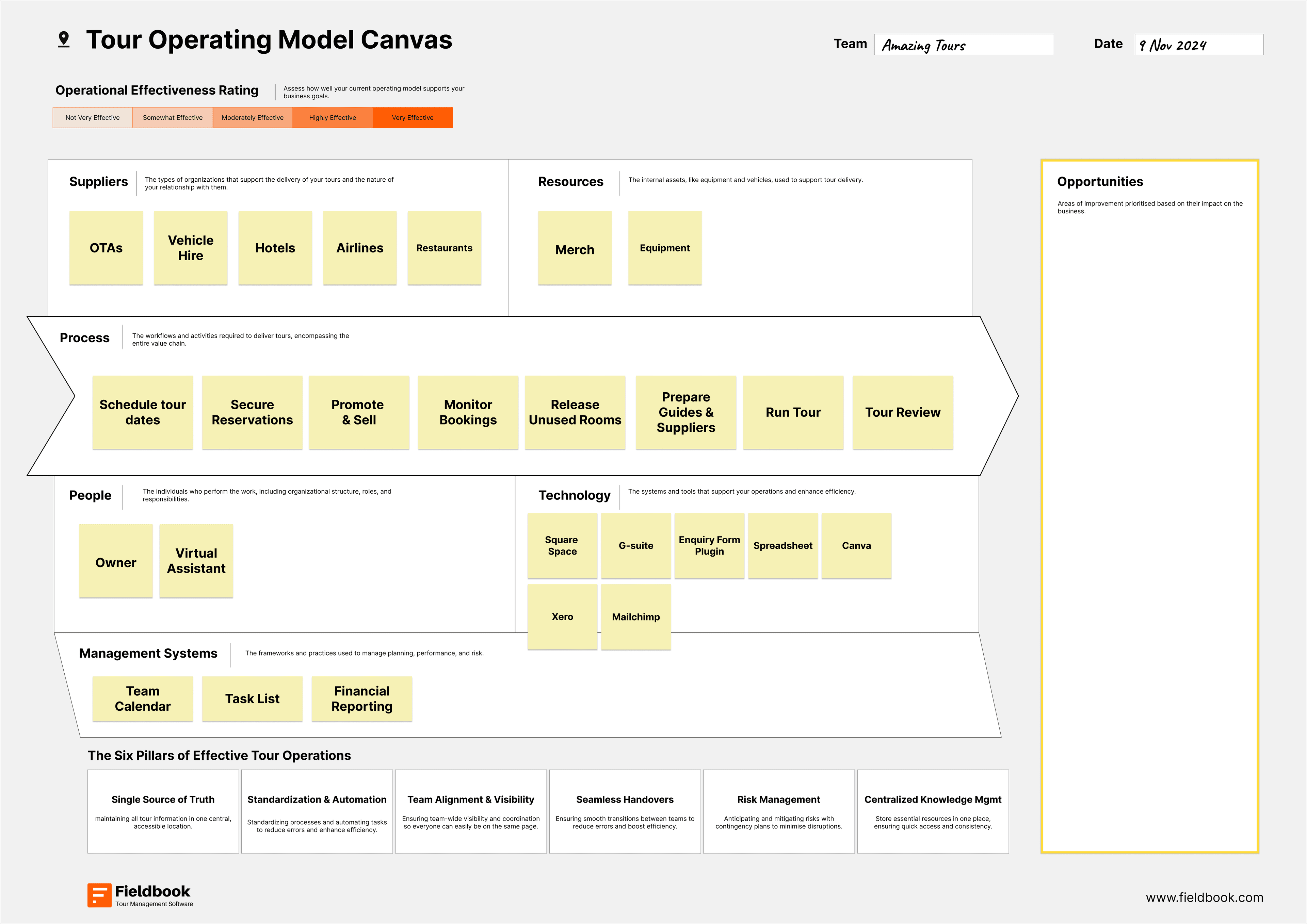Click the Virtual Assistant people sticky note
1307x924 pixels.
196,560
